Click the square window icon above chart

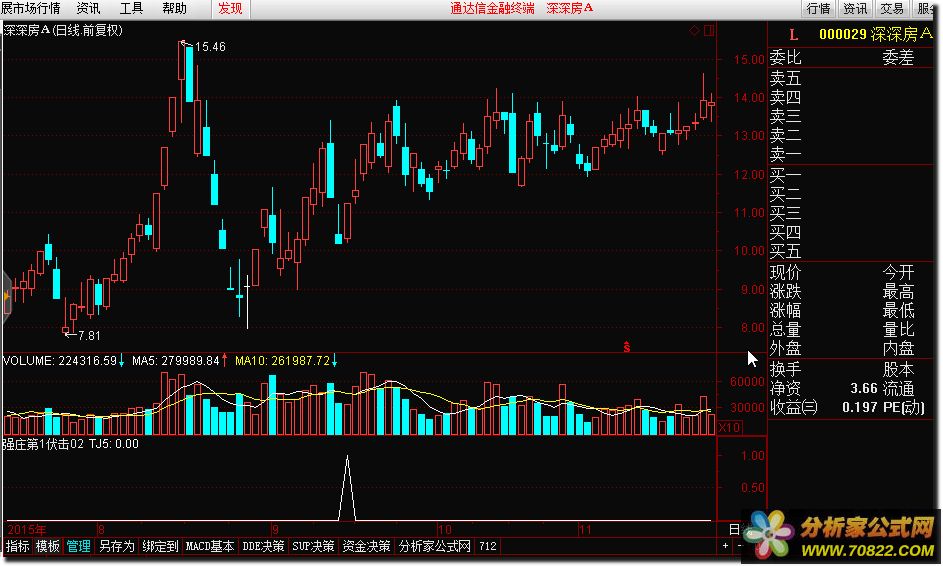pos(709,30)
